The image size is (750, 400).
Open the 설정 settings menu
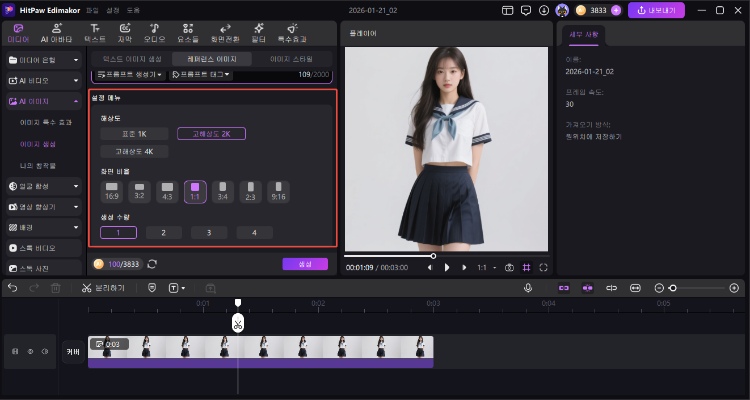coord(112,10)
